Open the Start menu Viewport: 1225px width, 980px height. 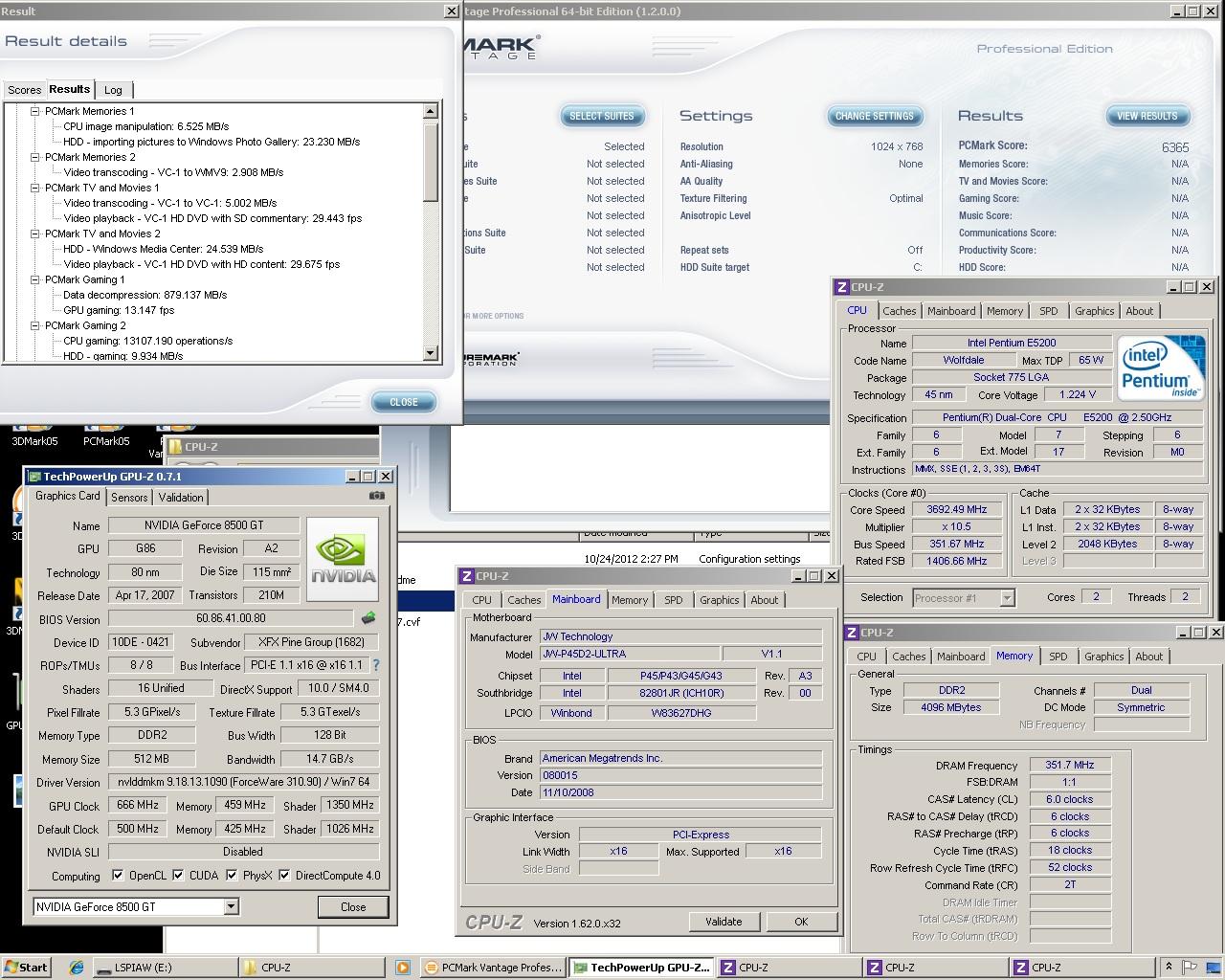pyautogui.click(x=26, y=968)
